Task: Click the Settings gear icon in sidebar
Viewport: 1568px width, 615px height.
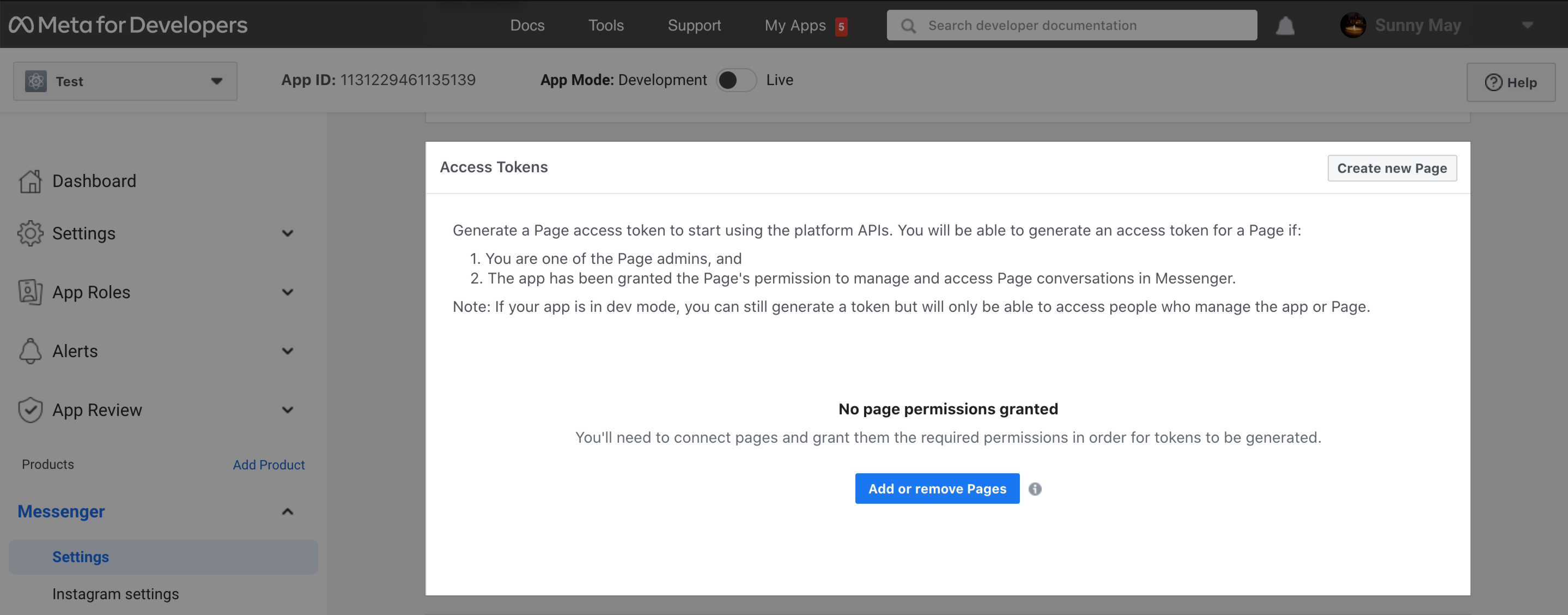Action: click(x=31, y=233)
